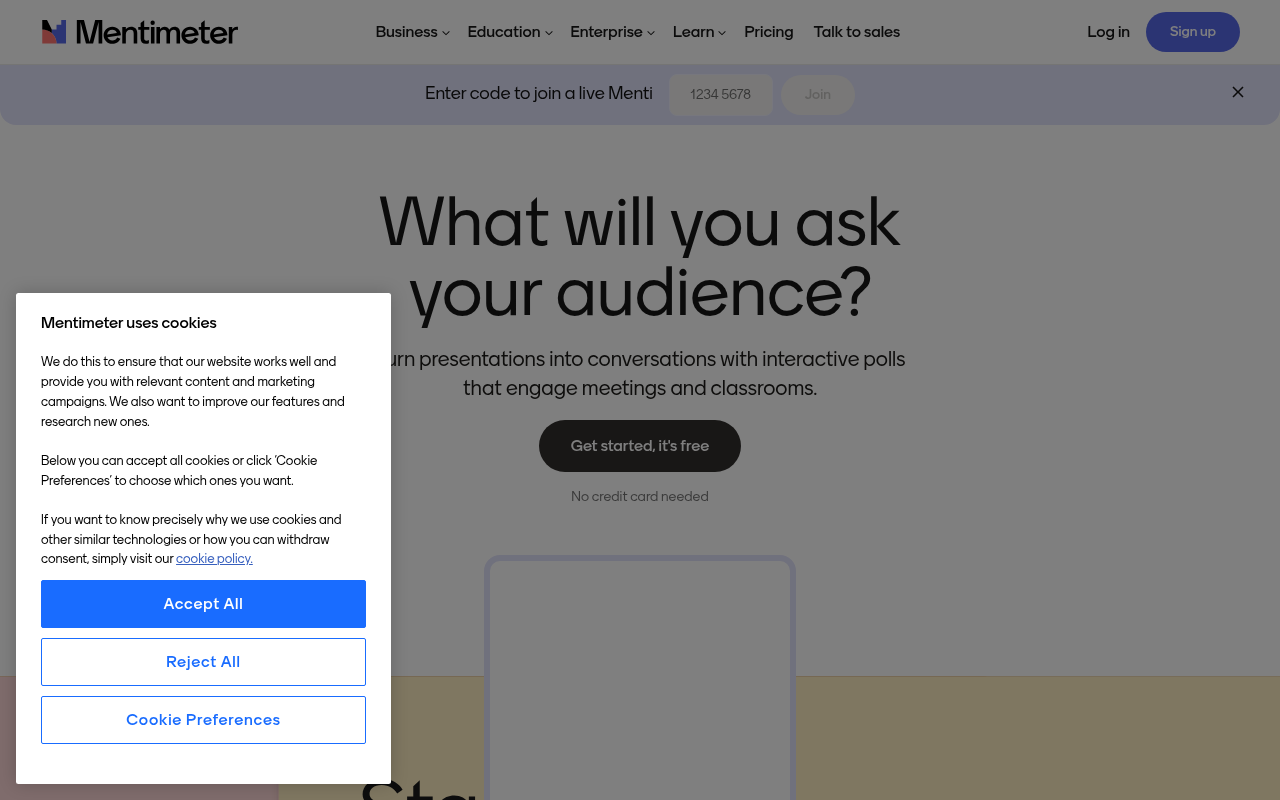Image resolution: width=1280 pixels, height=800 pixels.
Task: Click the 'Mentimeter uses cookies' heading
Action: [129, 323]
